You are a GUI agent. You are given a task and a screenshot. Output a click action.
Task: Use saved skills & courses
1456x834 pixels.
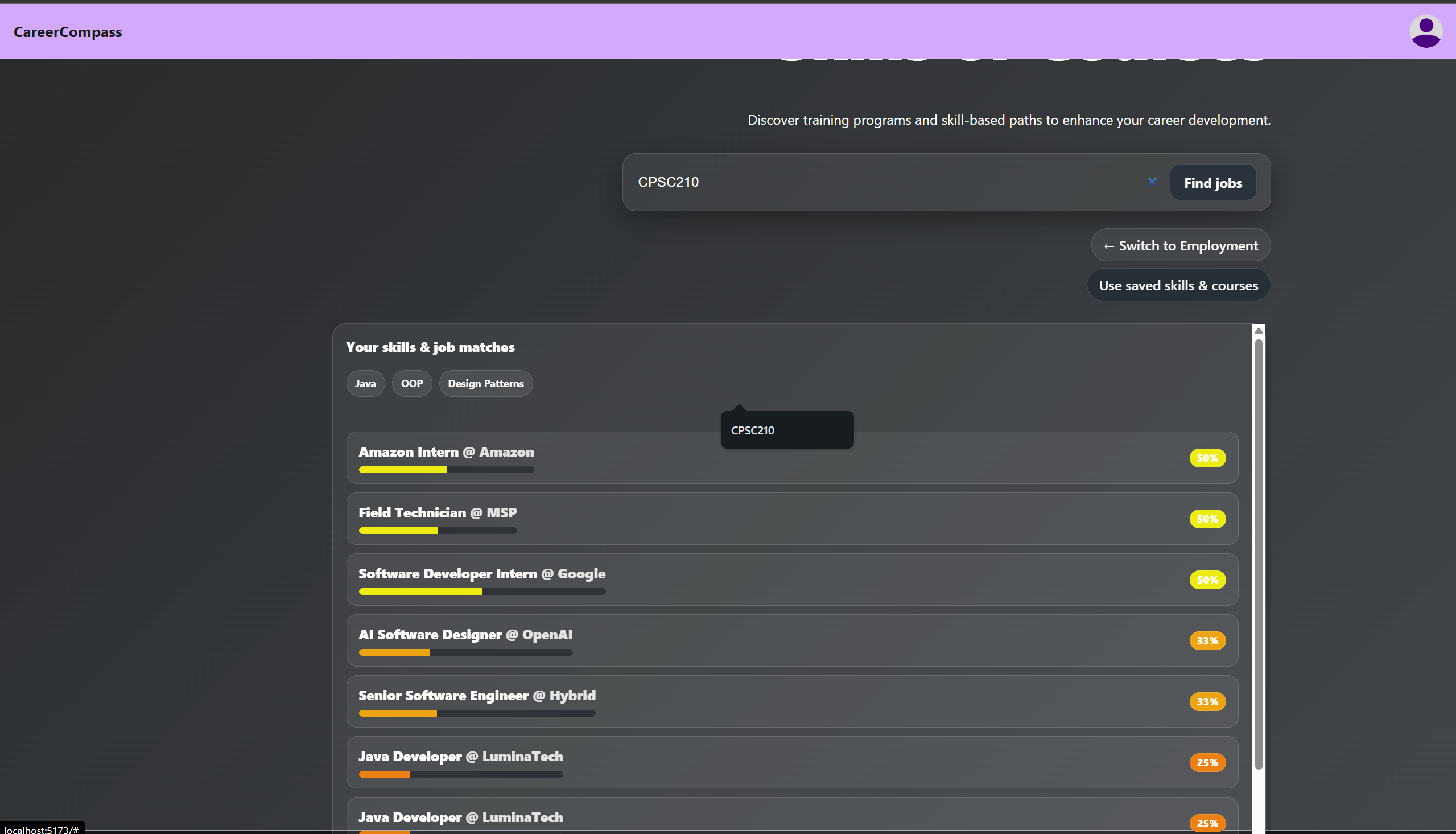(1178, 285)
